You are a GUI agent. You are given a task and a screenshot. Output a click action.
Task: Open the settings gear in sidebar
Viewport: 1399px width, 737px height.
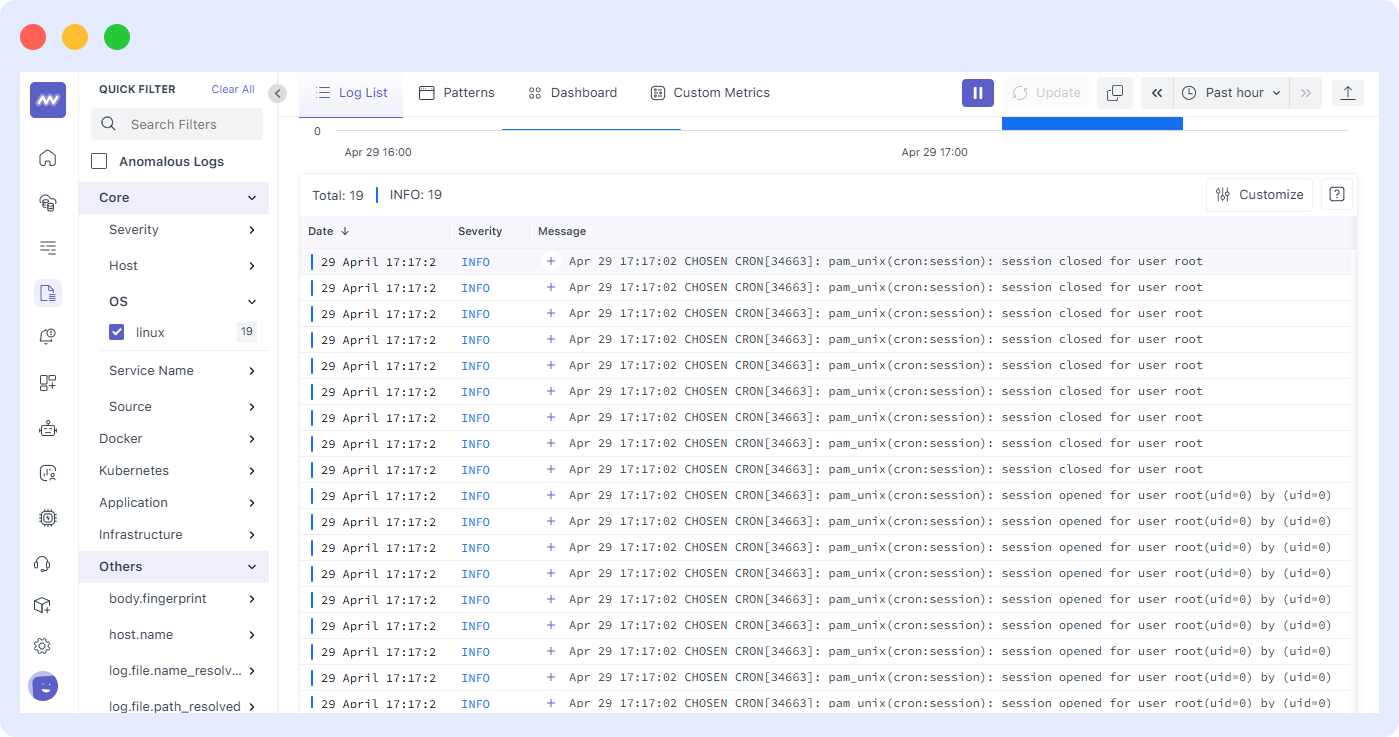42,646
